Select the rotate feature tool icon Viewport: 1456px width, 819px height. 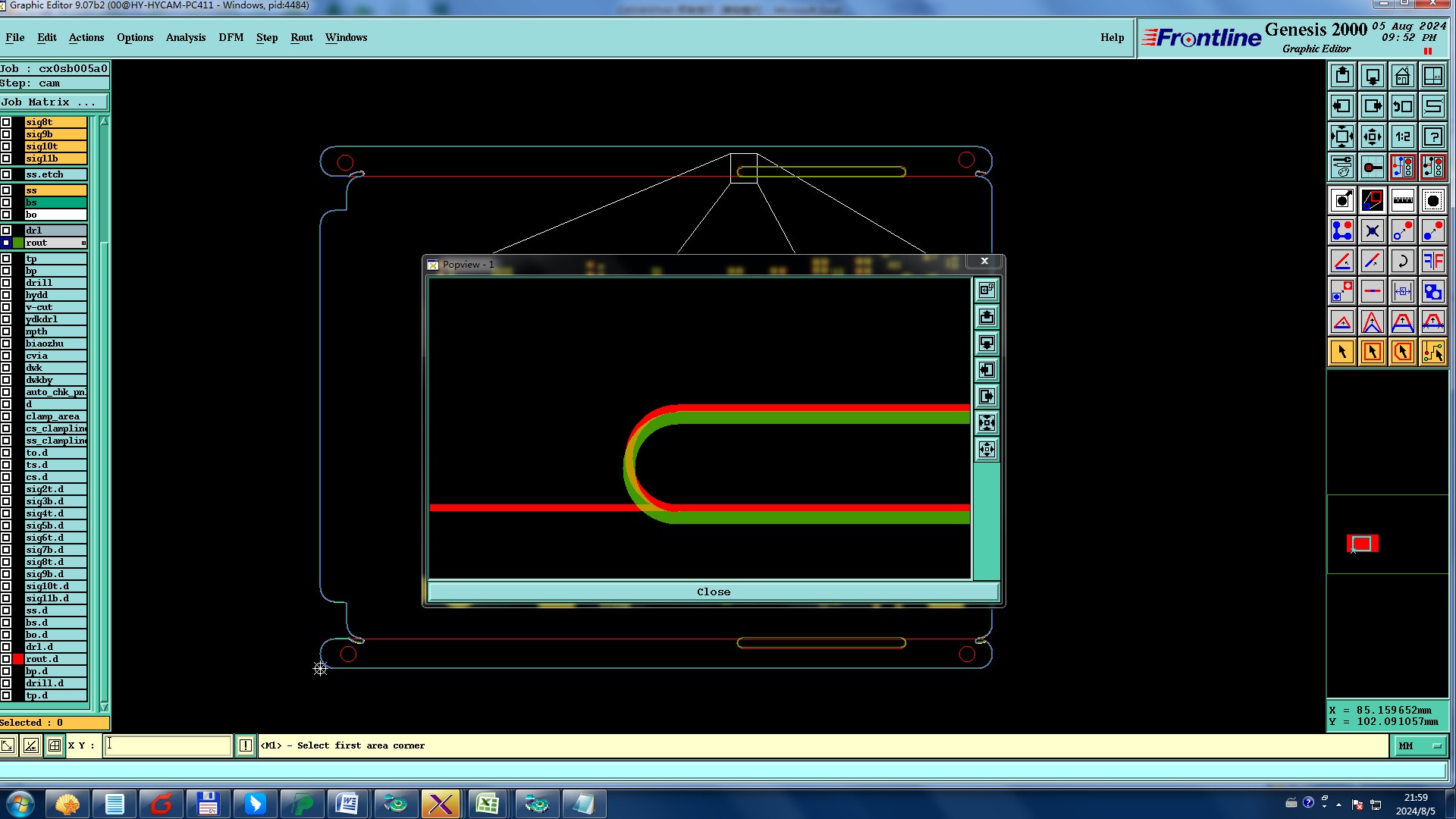(x=1402, y=261)
